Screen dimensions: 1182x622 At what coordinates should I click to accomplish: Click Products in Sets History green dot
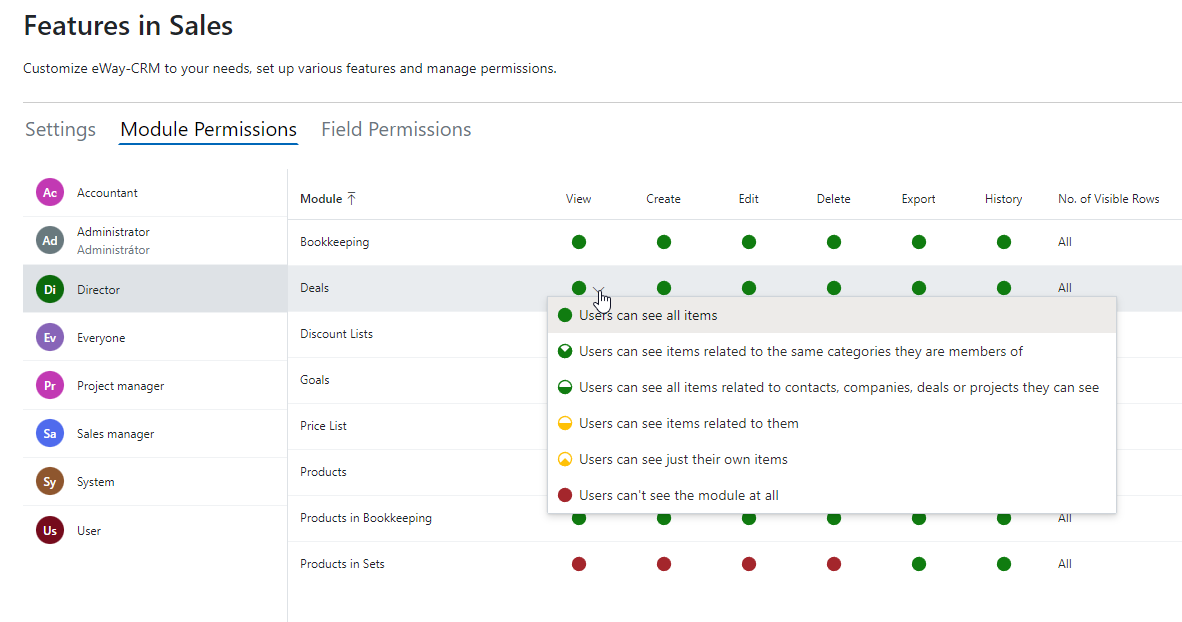[1003, 564]
